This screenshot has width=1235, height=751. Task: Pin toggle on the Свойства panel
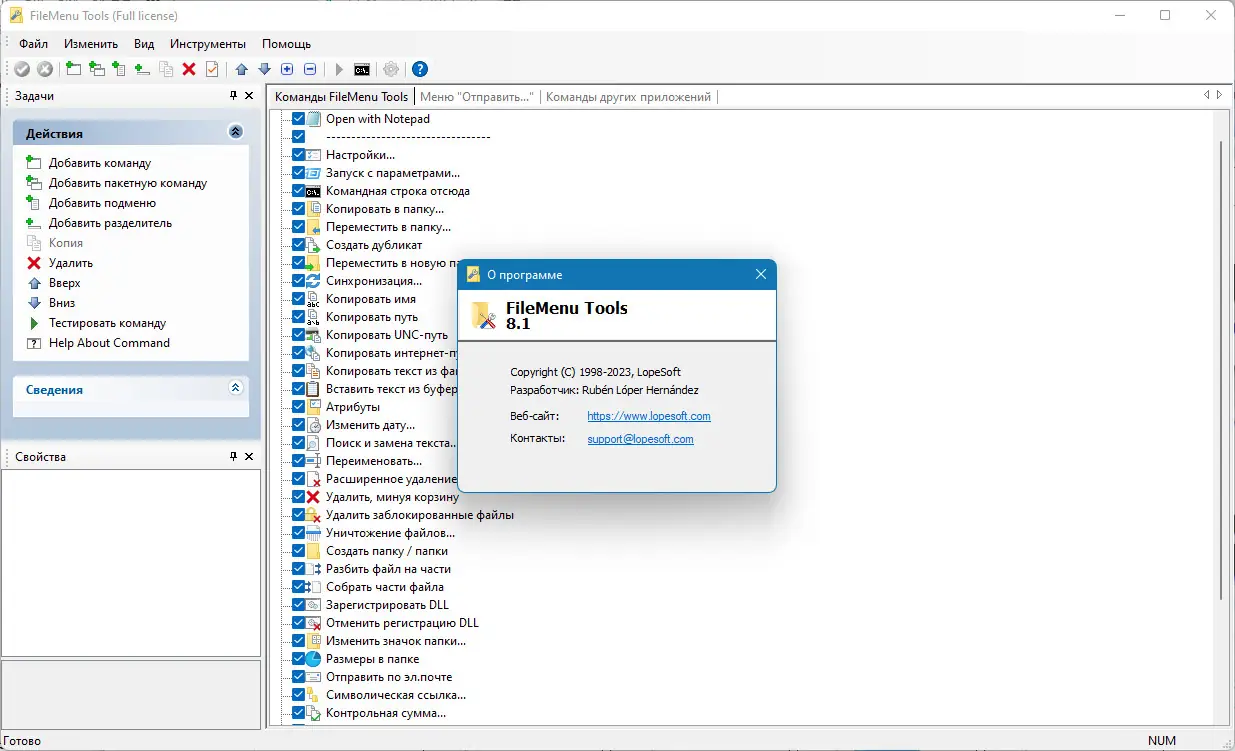point(234,456)
